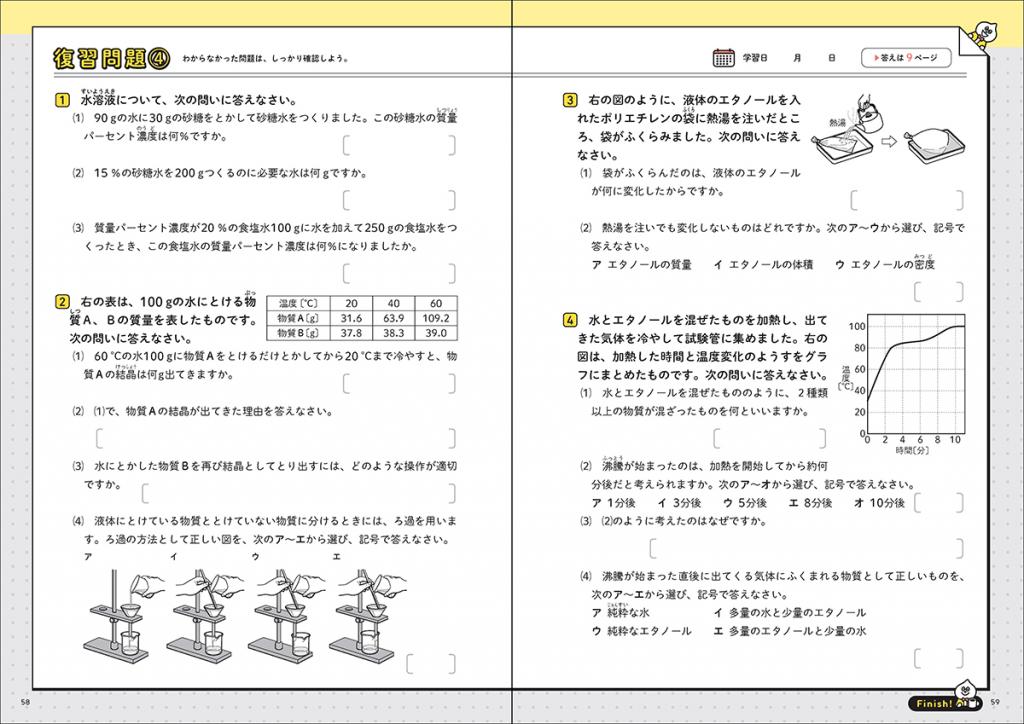Click the 学習日 label
This screenshot has width=1024, height=724.
(x=755, y=58)
